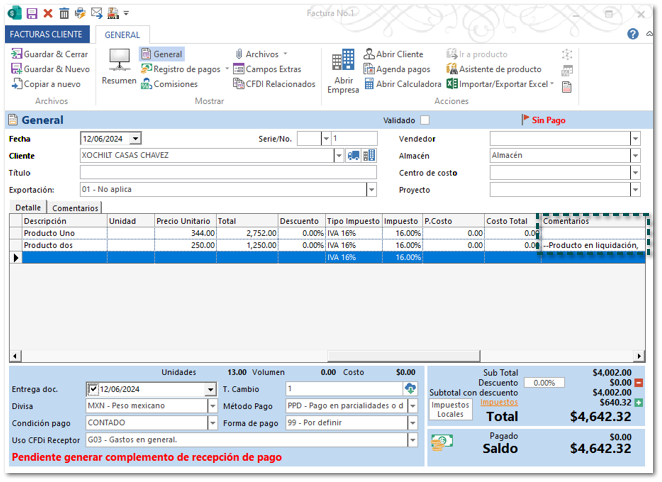
Task: Toggle the Validado checkbox
Action: point(425,120)
